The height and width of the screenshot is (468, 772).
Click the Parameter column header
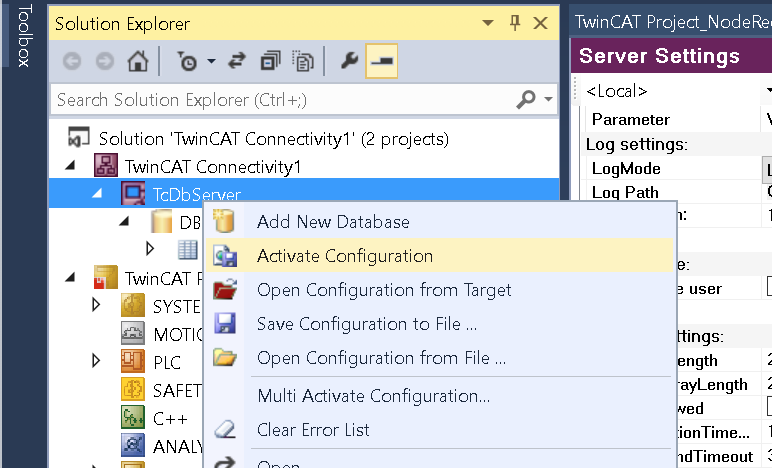point(630,120)
